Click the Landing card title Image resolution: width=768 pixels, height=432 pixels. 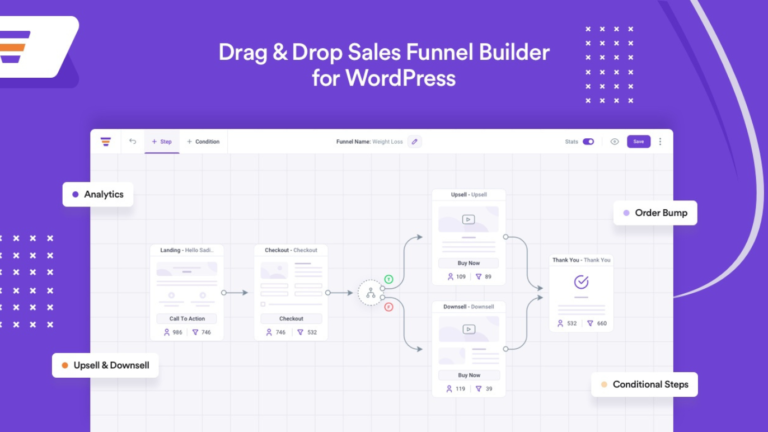(187, 250)
